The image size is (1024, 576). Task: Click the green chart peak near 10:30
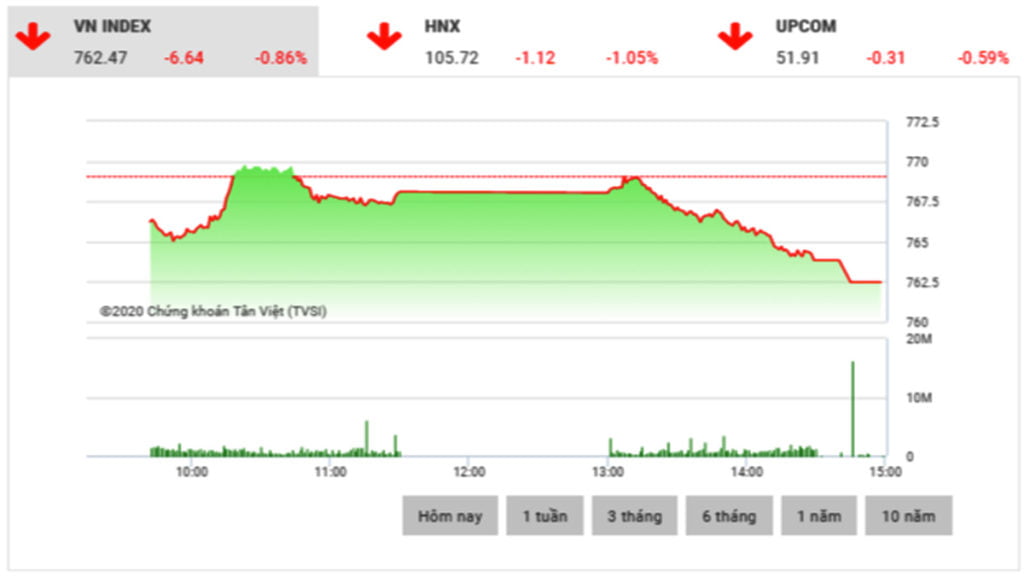(260, 169)
